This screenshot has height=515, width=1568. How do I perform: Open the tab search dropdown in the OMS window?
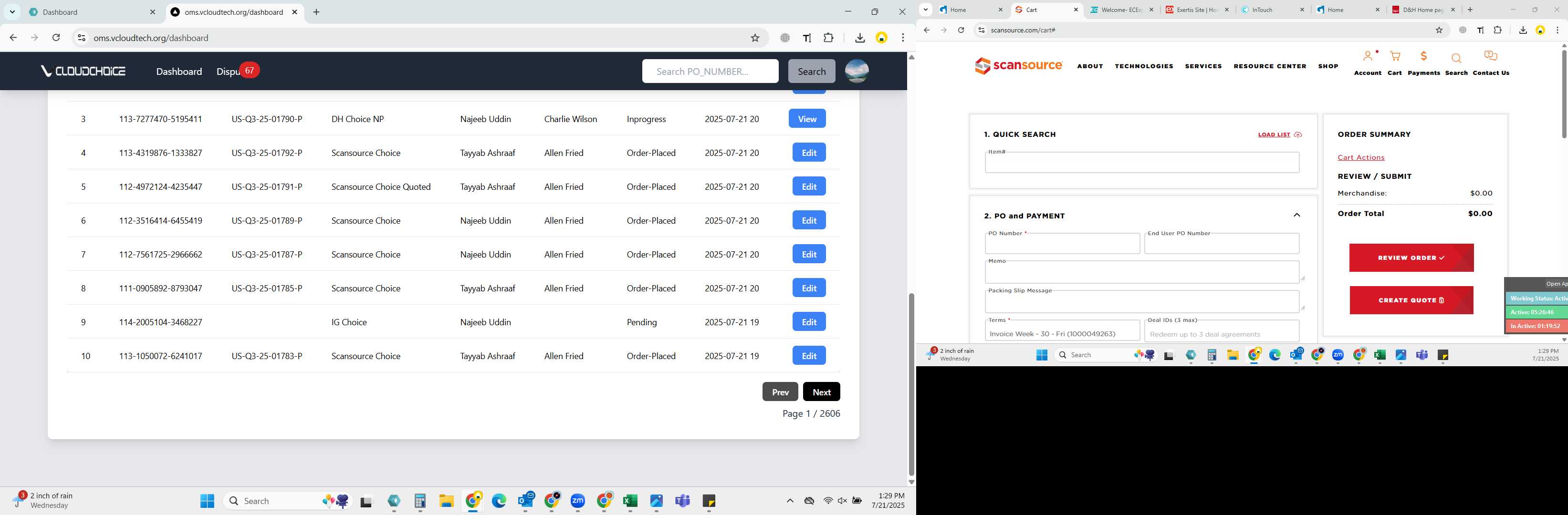(12, 11)
